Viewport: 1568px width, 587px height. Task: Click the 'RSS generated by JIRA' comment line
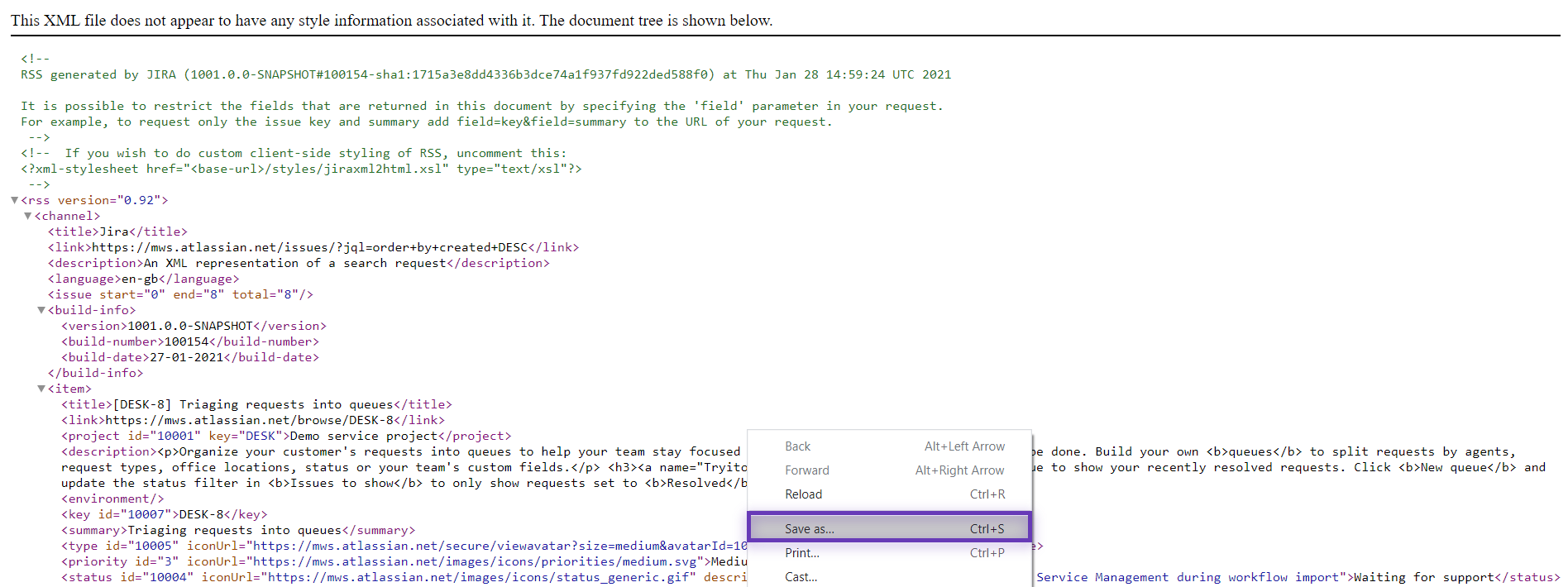[485, 74]
